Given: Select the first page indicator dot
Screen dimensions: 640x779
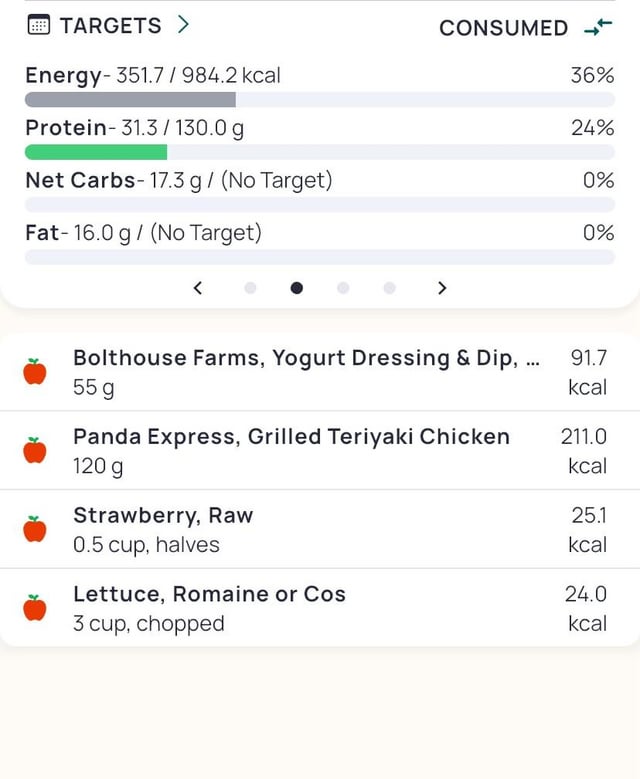Looking at the screenshot, I should coord(250,288).
